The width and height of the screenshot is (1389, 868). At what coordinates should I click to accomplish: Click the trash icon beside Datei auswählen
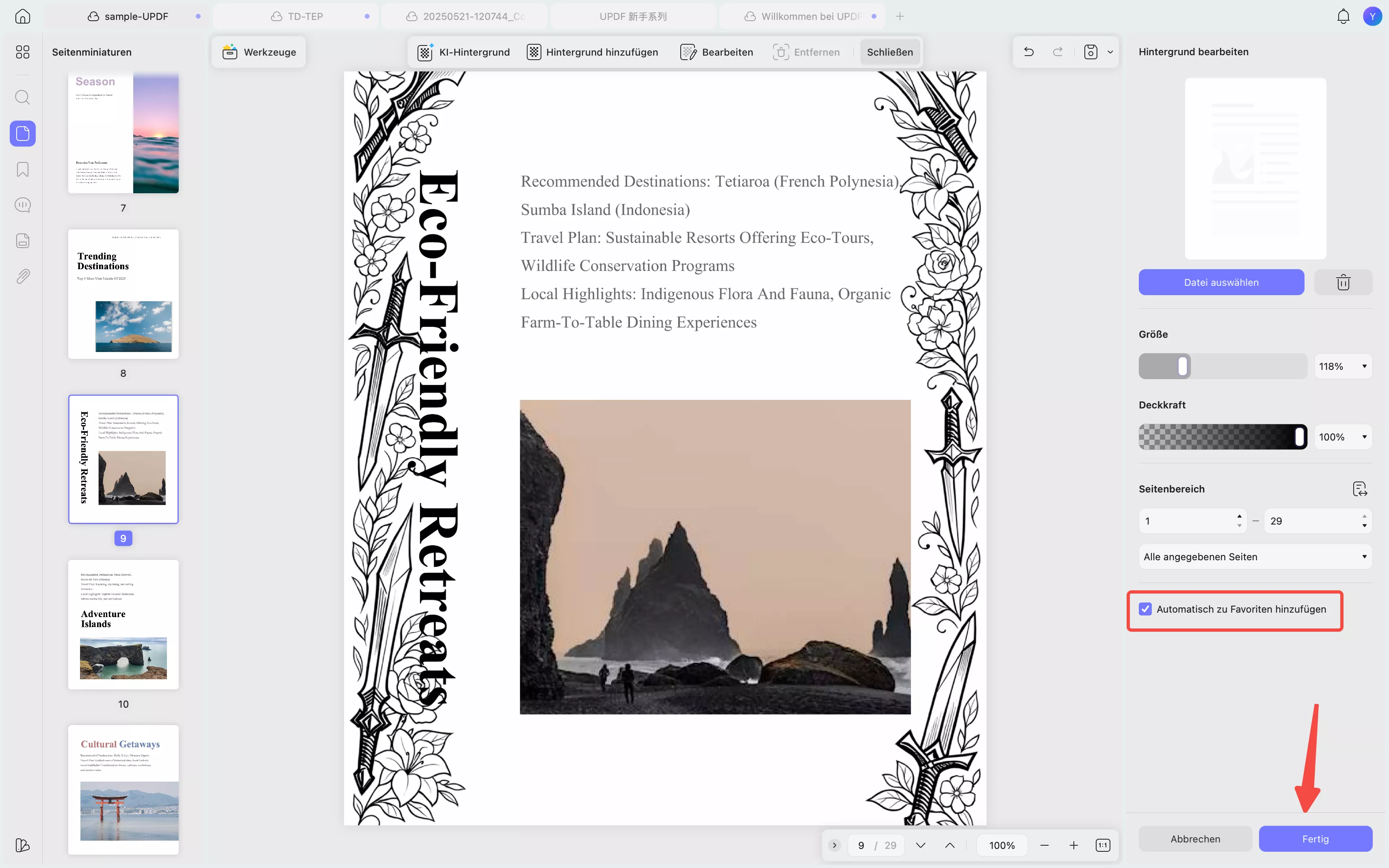[x=1342, y=283]
